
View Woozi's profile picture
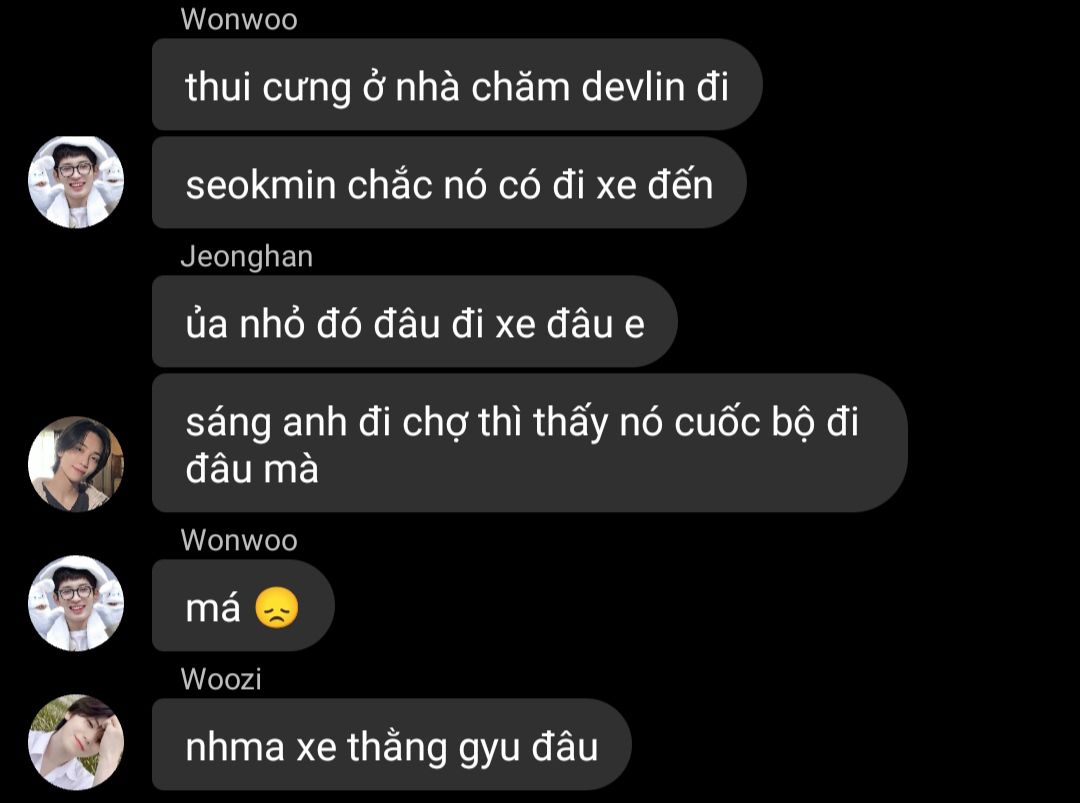pyautogui.click(x=76, y=742)
